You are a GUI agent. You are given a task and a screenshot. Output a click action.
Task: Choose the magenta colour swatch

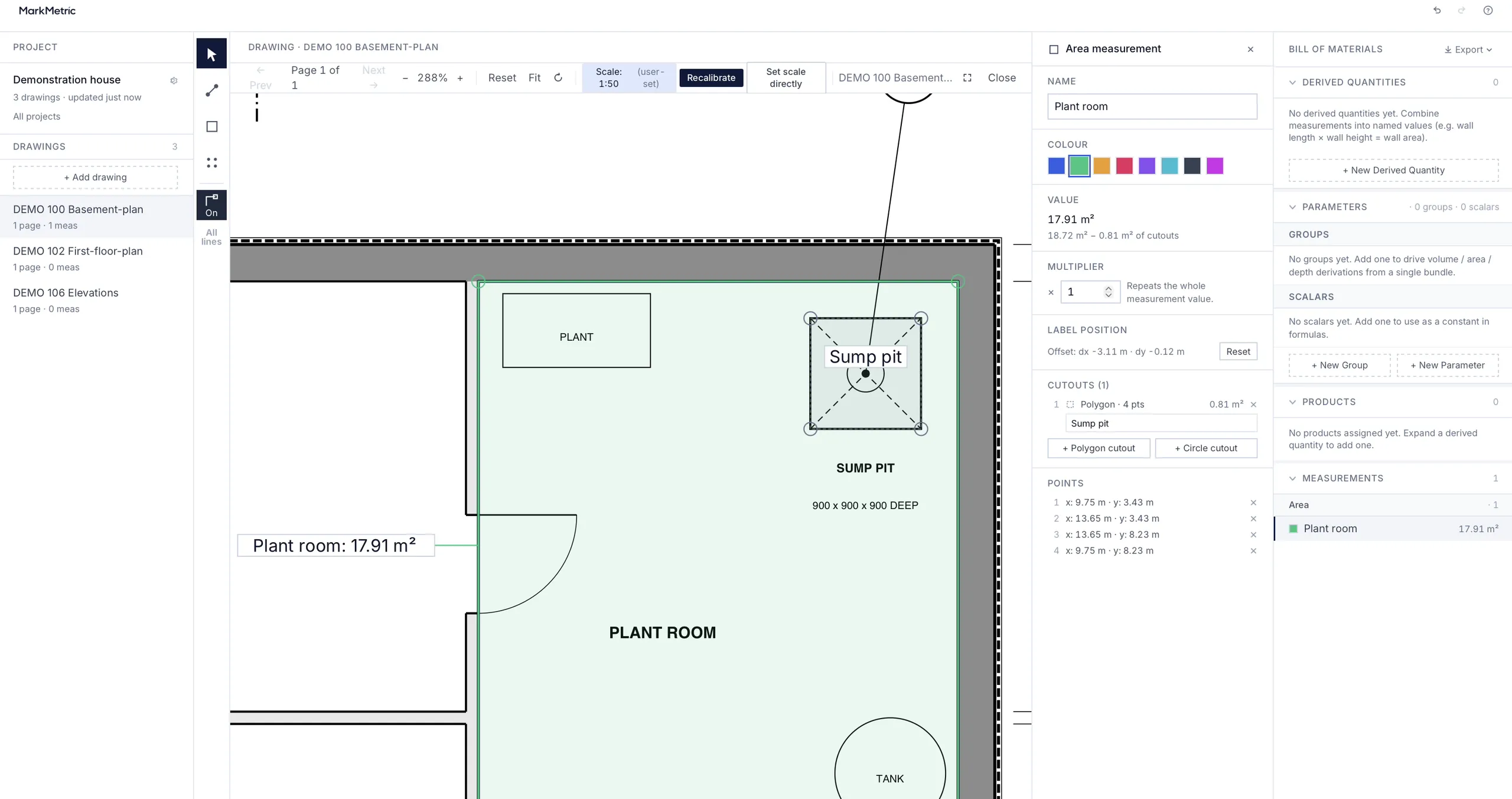[1215, 166]
